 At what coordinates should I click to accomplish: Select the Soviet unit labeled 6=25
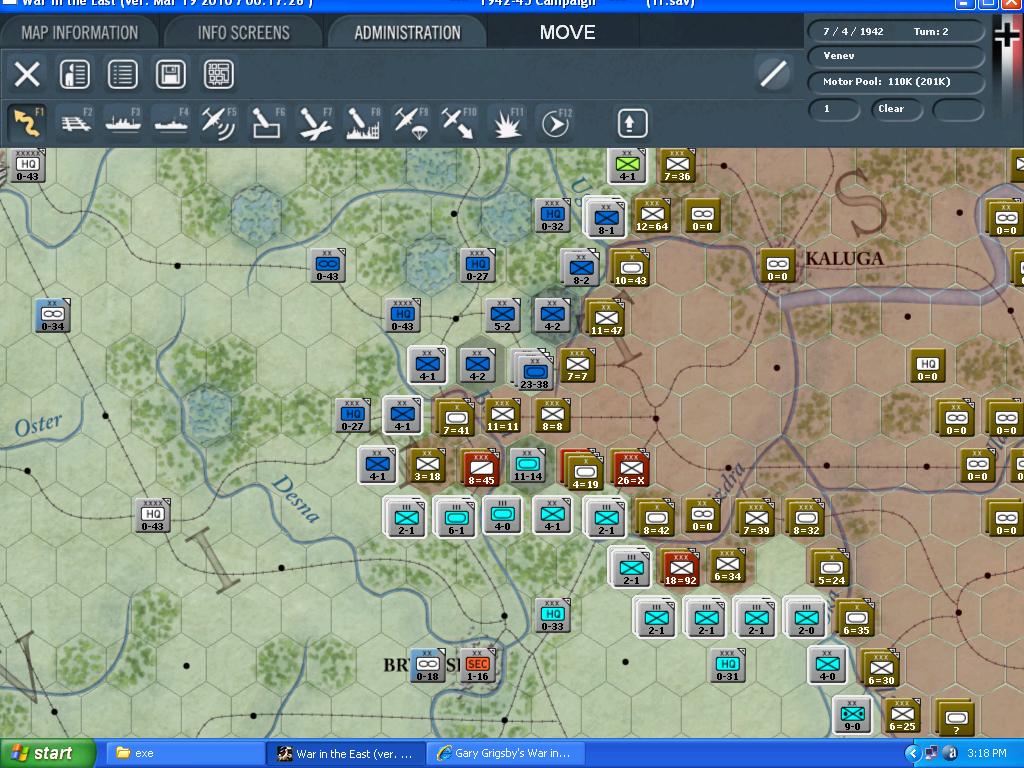pyautogui.click(x=902, y=714)
